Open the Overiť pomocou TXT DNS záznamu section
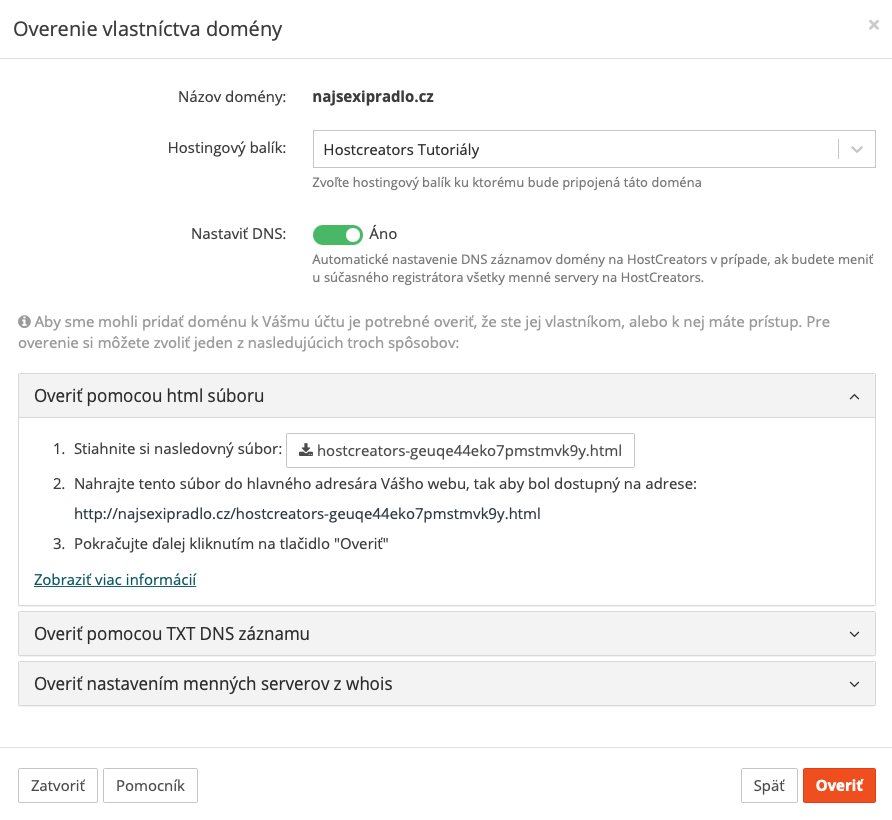Viewport: 892px width, 820px height. [x=447, y=634]
